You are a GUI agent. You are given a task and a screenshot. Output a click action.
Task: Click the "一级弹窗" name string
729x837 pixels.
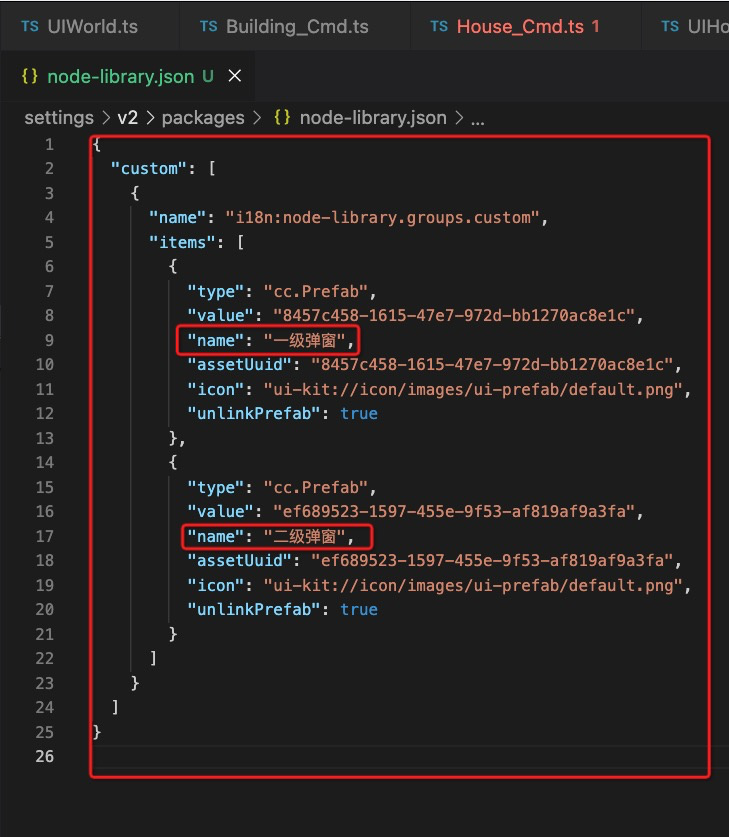(305, 341)
